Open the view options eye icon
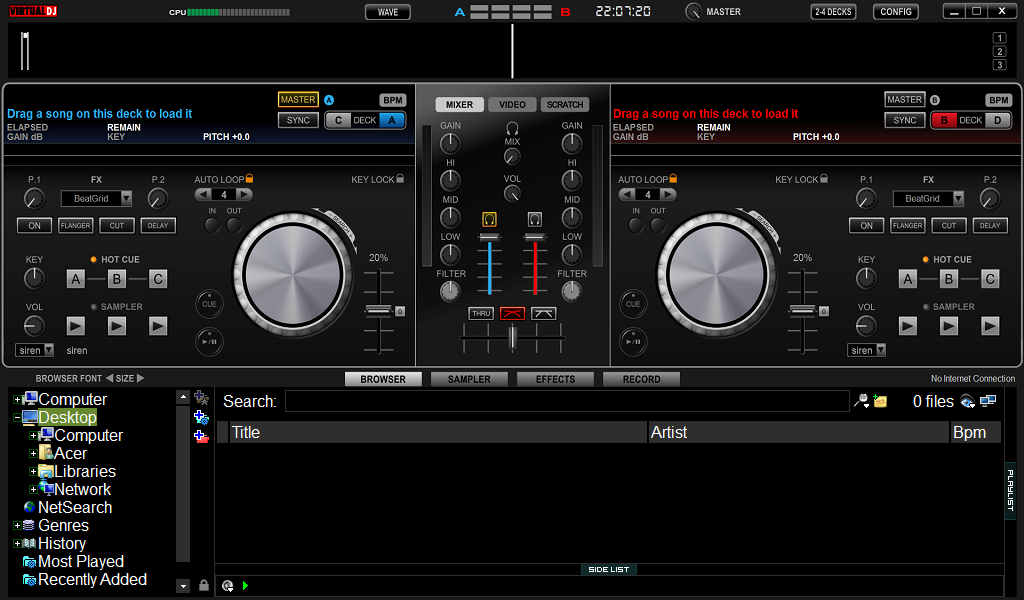Image resolution: width=1024 pixels, height=600 pixels. click(x=968, y=402)
